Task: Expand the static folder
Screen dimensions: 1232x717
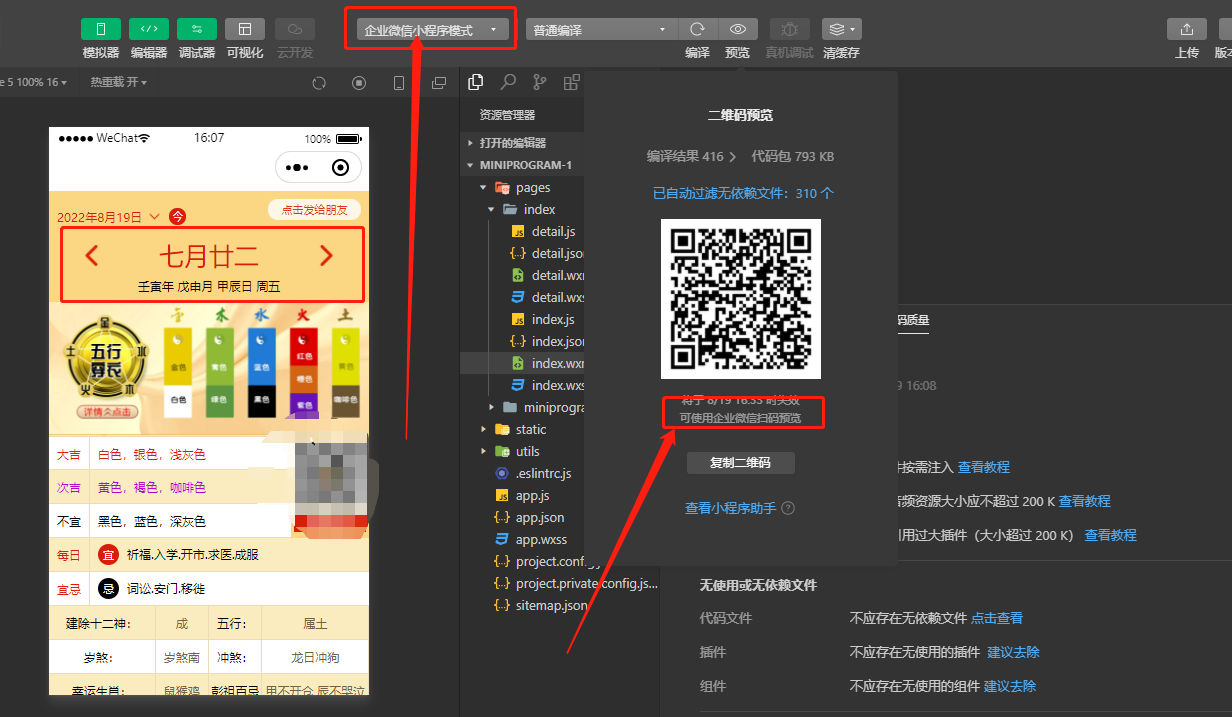Action: 523,429
